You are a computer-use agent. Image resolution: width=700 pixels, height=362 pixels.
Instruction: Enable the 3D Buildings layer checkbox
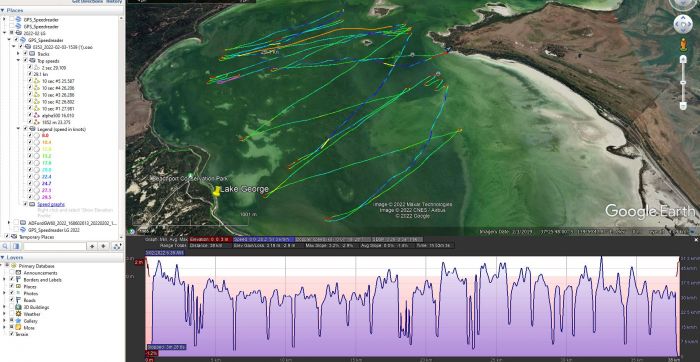coord(12,307)
